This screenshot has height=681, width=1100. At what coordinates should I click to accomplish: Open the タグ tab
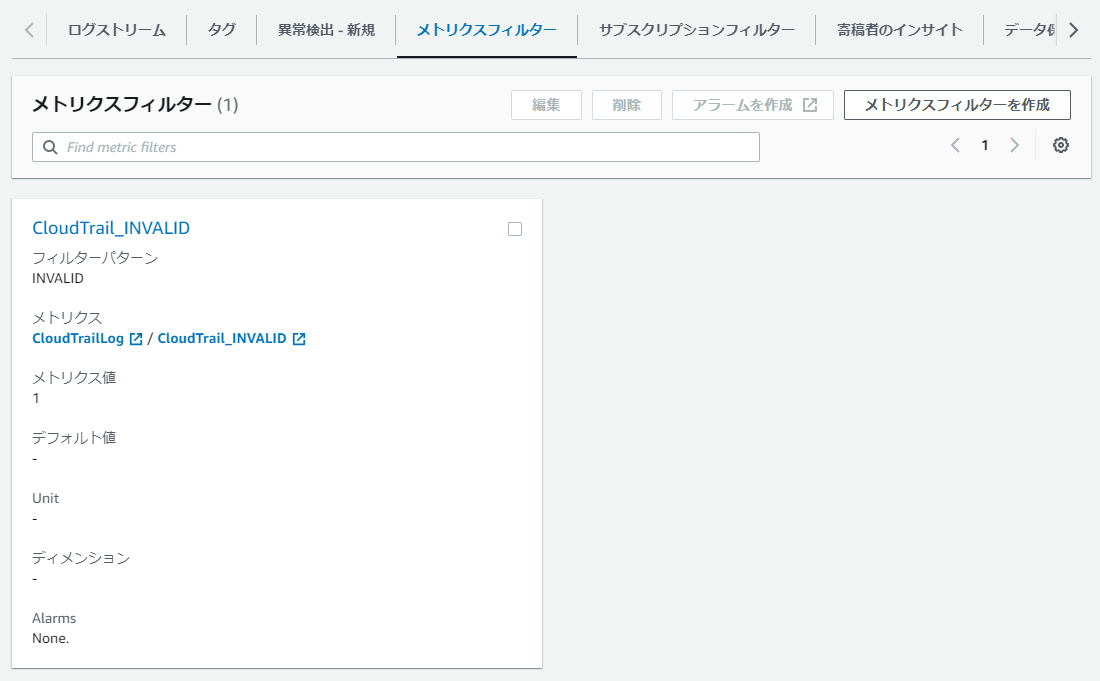(x=222, y=30)
